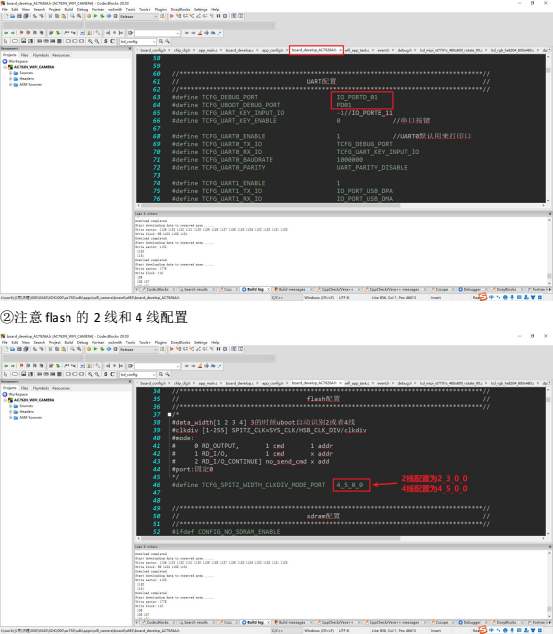The height and width of the screenshot is (634, 553).
Task: Click Build gear icon in flash-config window
Action: tap(89, 349)
